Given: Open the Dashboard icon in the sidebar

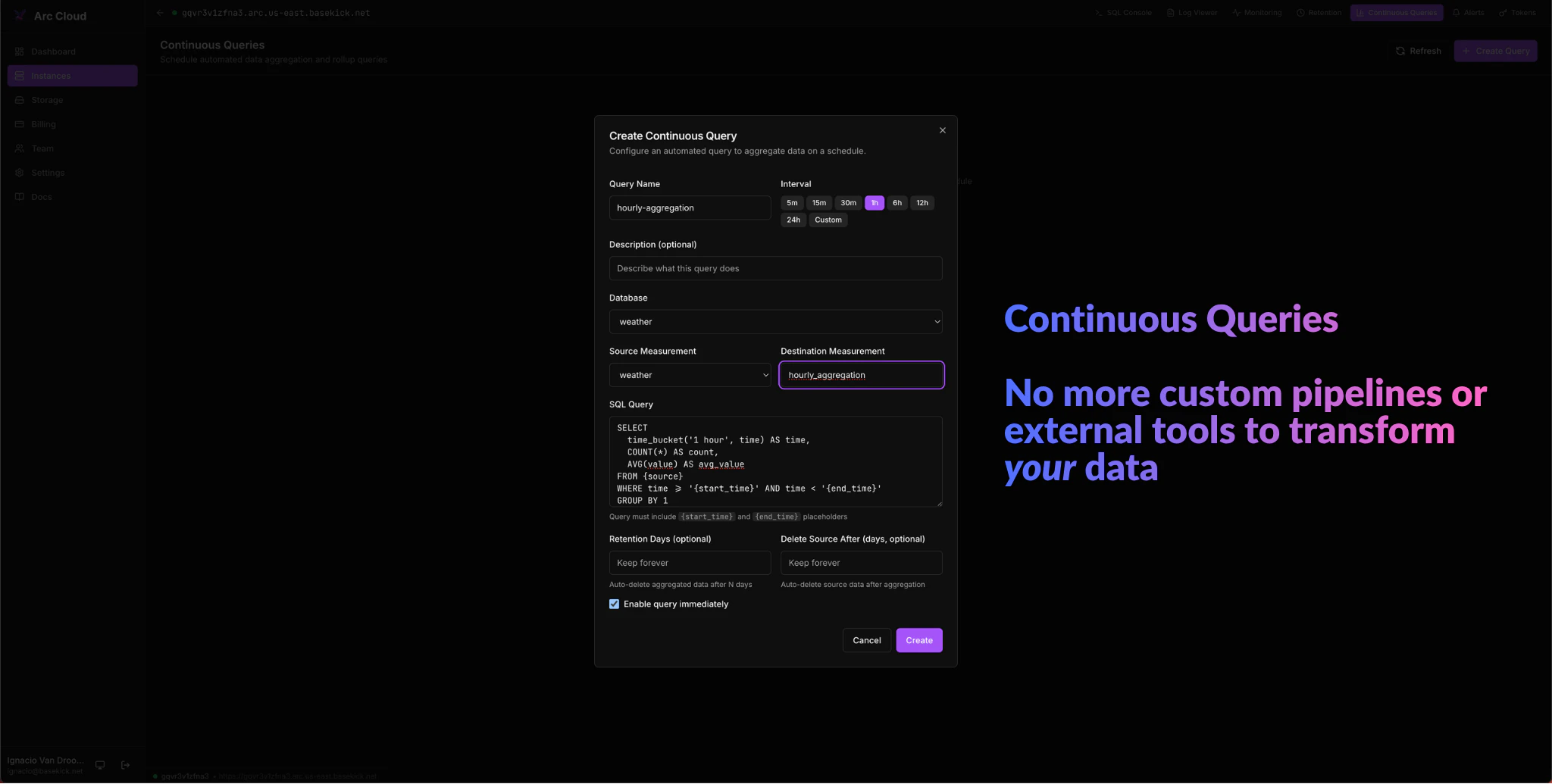Looking at the screenshot, I should point(20,52).
